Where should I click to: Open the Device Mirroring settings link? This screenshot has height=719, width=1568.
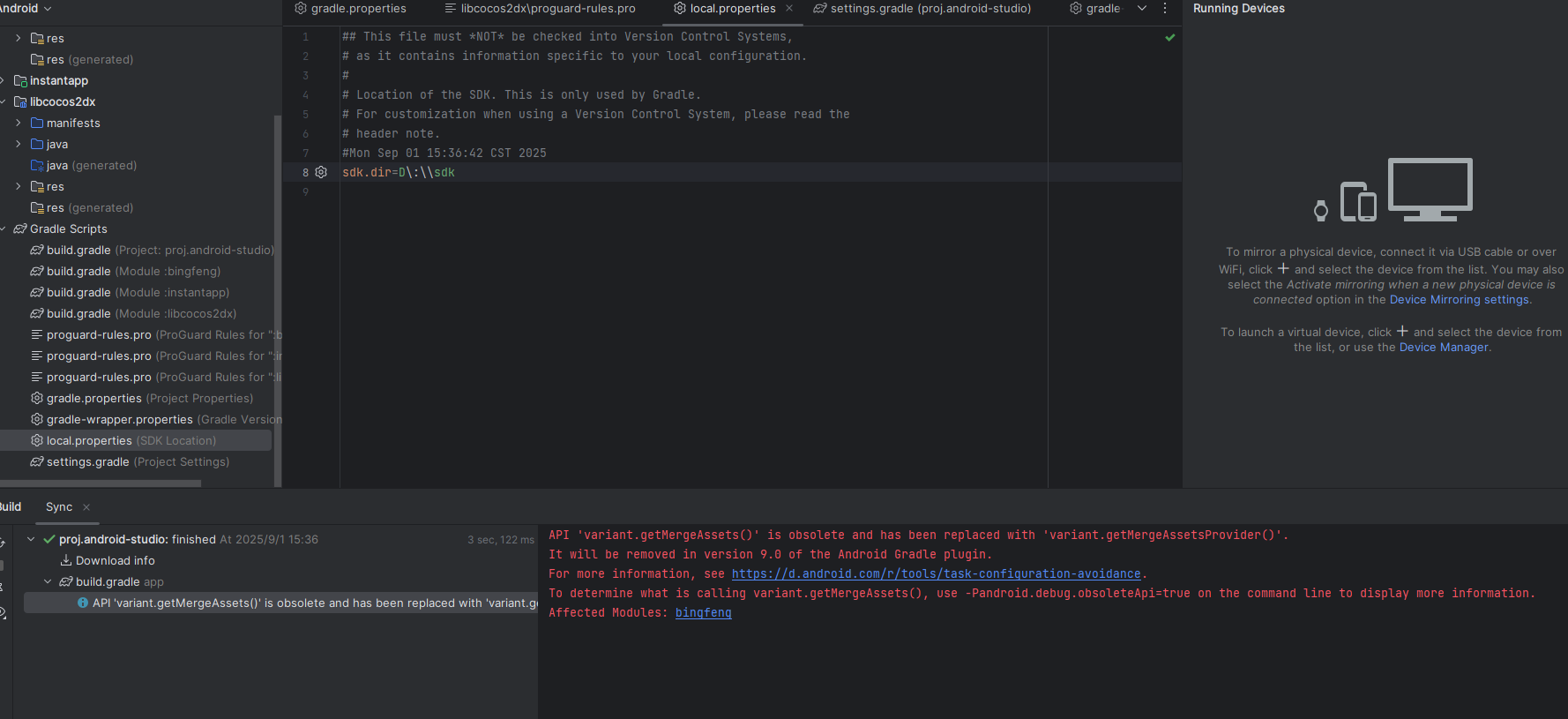click(x=1460, y=300)
